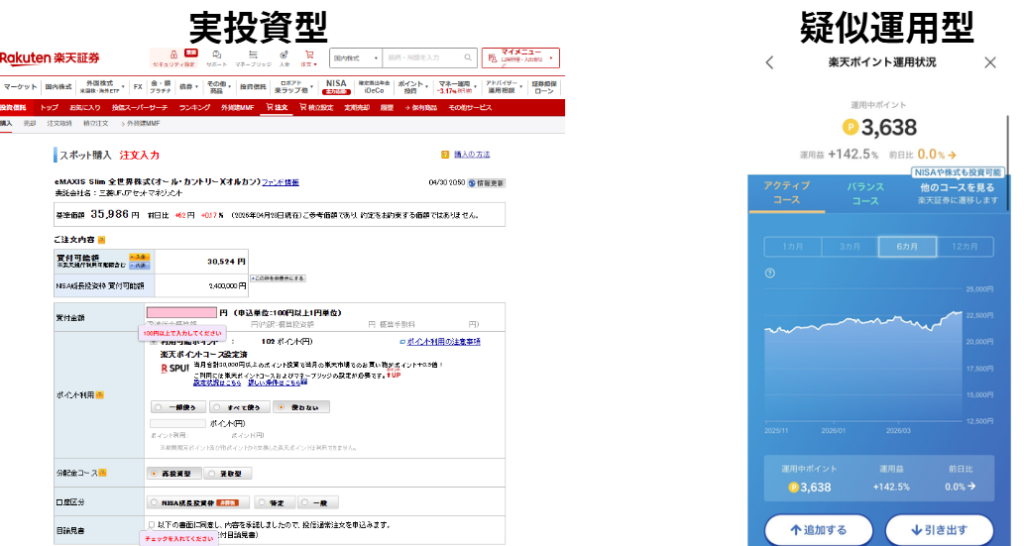
Task: Open the NISA nav menu item
Action: 336,87
